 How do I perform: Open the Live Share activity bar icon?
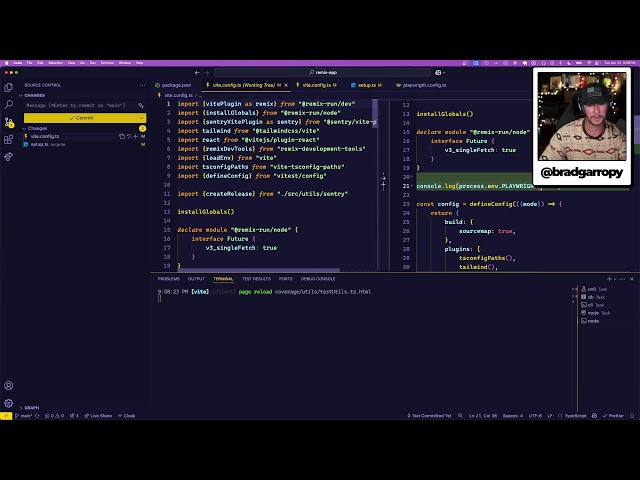[8, 157]
